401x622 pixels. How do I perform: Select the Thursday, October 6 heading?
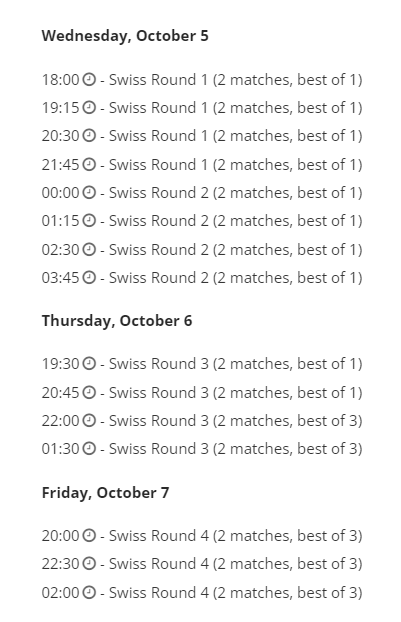tap(117, 321)
